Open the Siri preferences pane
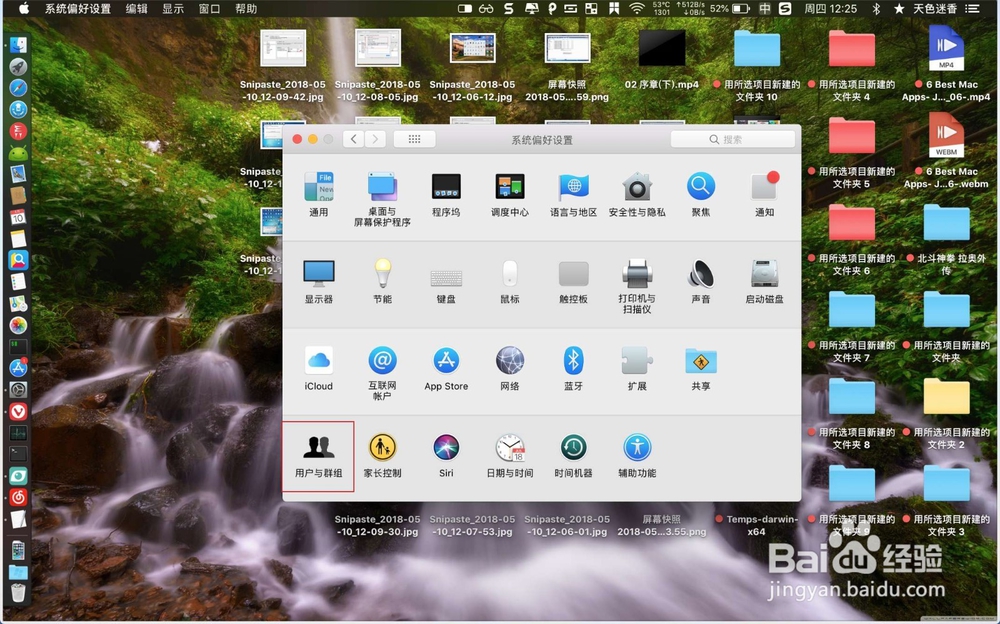1000x624 pixels. tap(446, 452)
